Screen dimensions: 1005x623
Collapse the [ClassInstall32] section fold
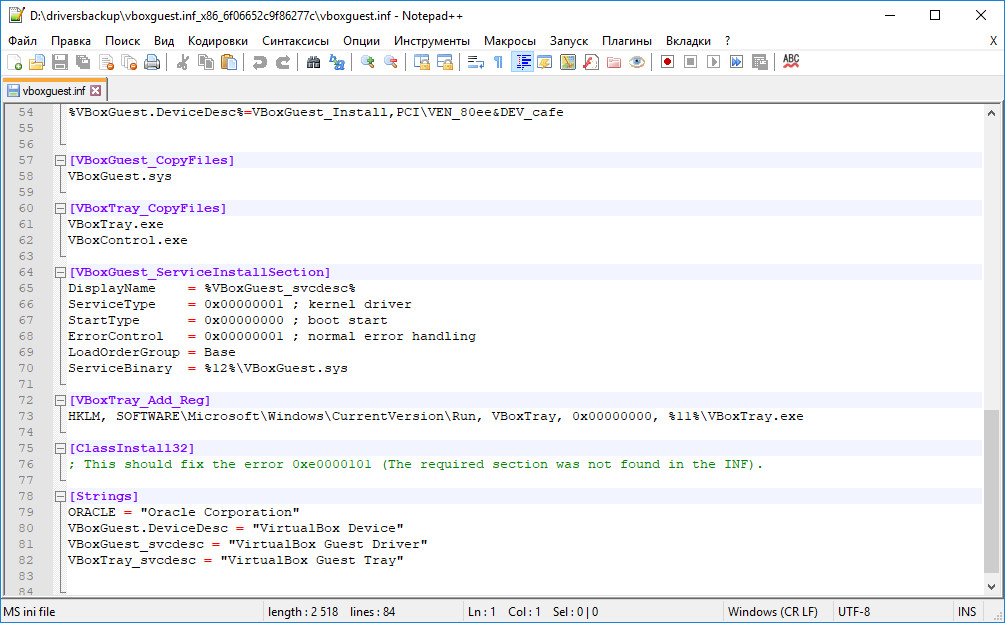point(60,449)
